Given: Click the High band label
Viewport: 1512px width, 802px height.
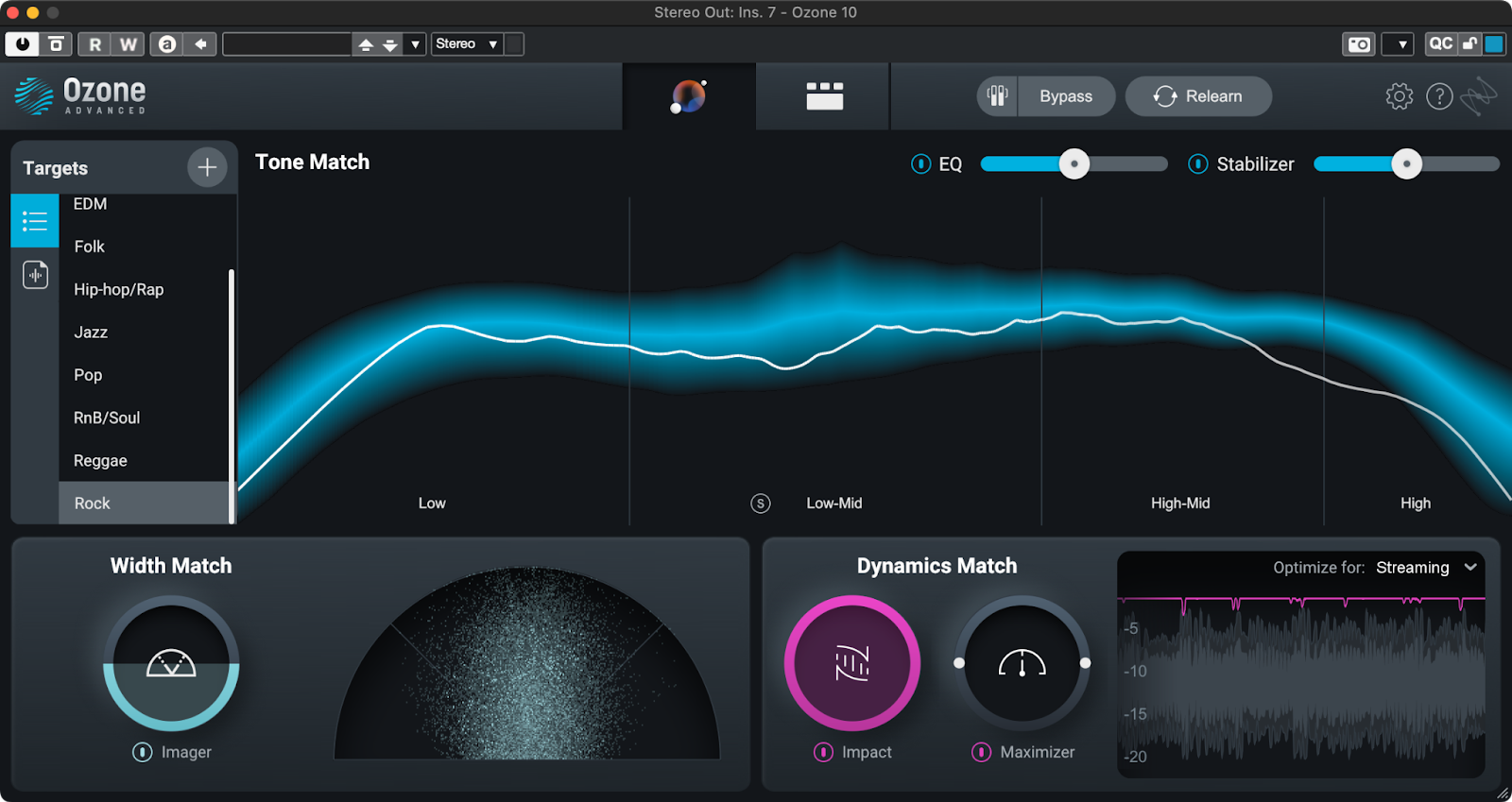Looking at the screenshot, I should [x=1416, y=503].
